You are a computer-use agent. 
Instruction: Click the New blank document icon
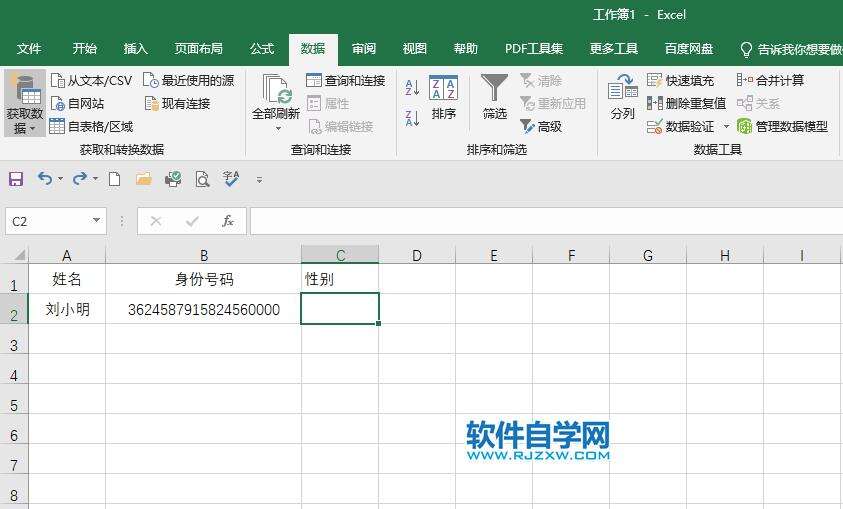(114, 179)
